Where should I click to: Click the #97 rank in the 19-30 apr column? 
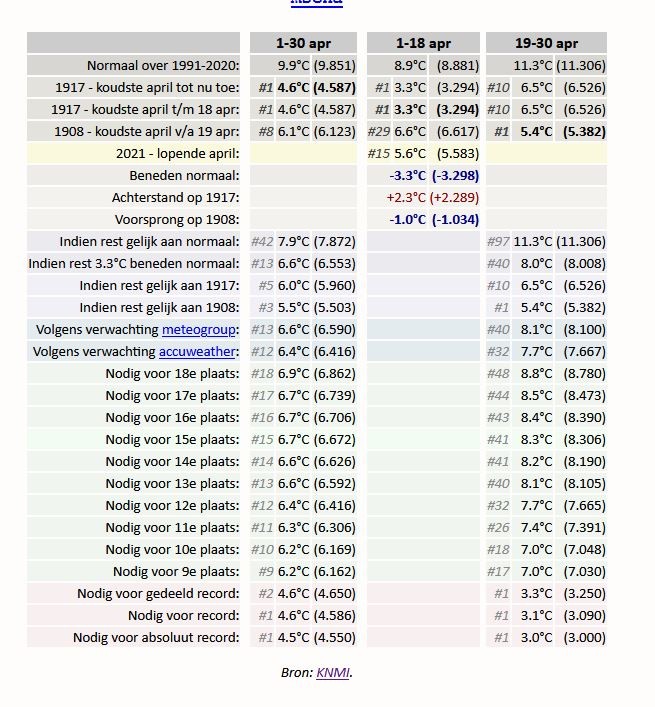[498, 242]
